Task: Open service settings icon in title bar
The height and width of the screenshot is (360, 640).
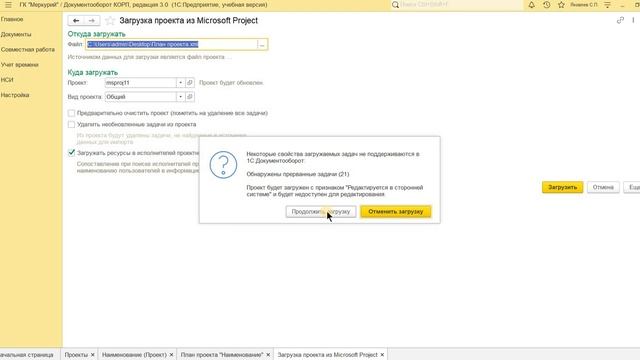Action: [x=607, y=5]
